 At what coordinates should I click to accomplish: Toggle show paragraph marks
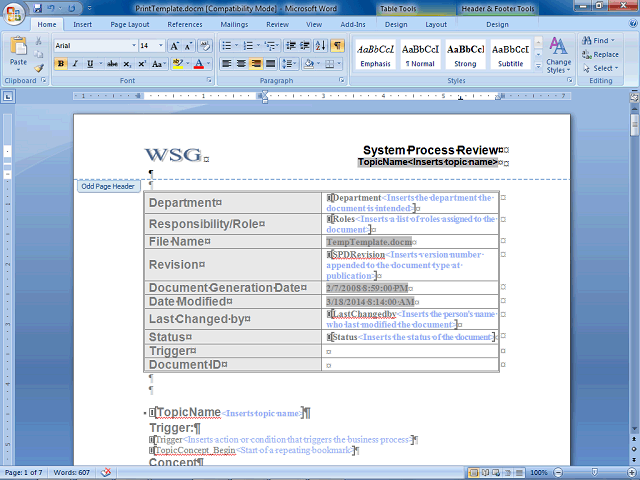pos(337,46)
